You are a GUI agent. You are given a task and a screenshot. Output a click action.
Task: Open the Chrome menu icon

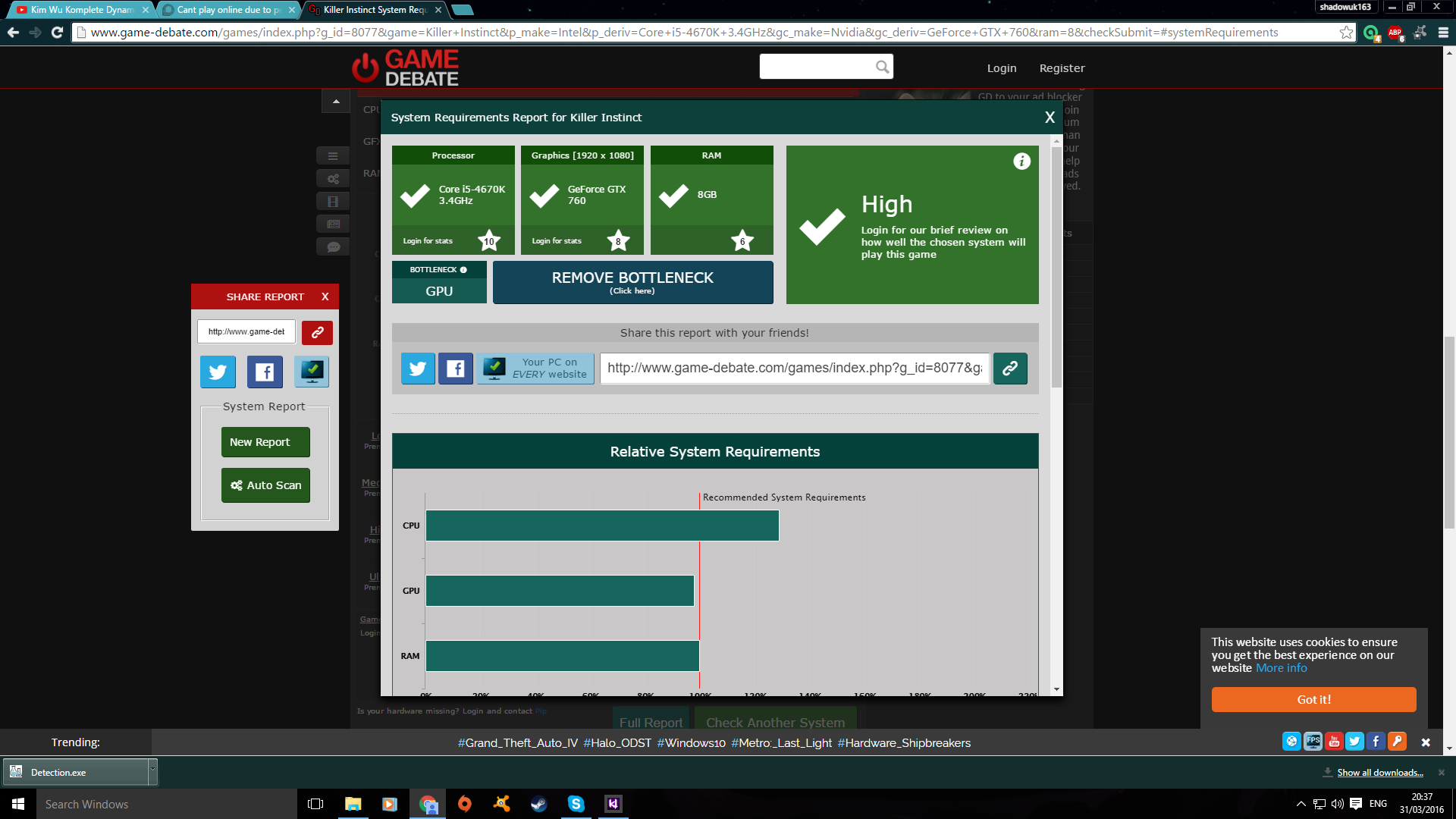point(1443,32)
